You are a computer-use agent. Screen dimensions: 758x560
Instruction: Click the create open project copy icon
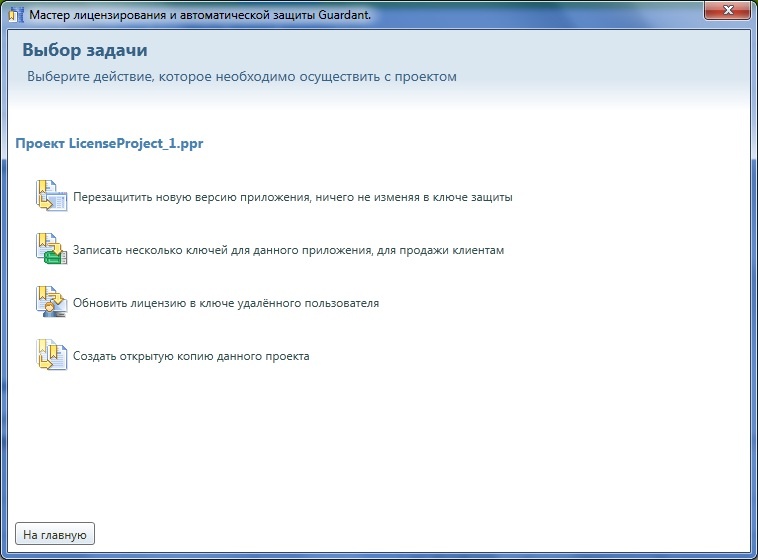coord(50,355)
